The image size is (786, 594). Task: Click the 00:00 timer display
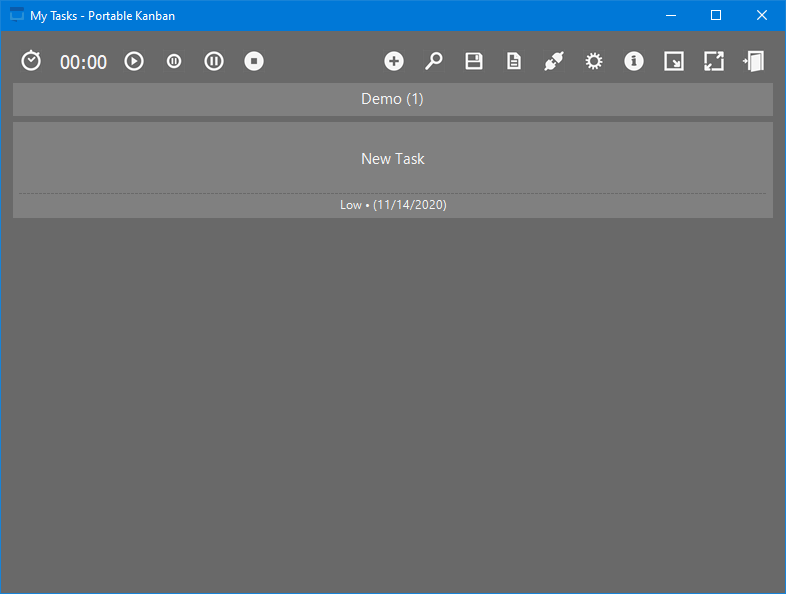83,62
